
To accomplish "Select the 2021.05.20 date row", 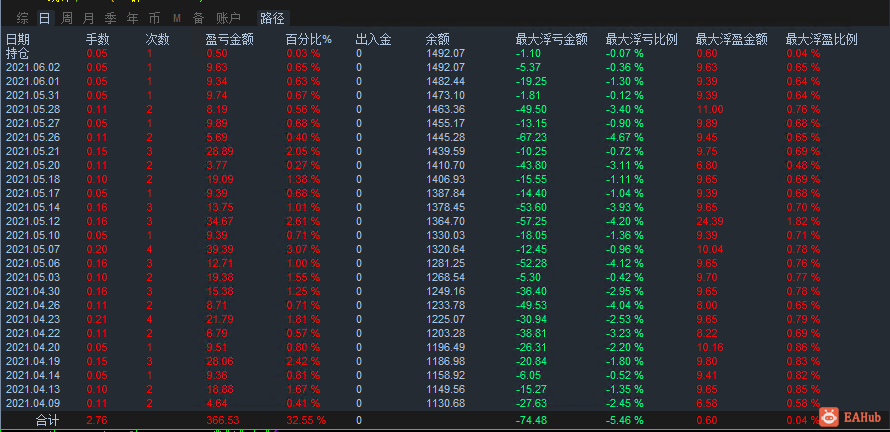I will [x=32, y=165].
